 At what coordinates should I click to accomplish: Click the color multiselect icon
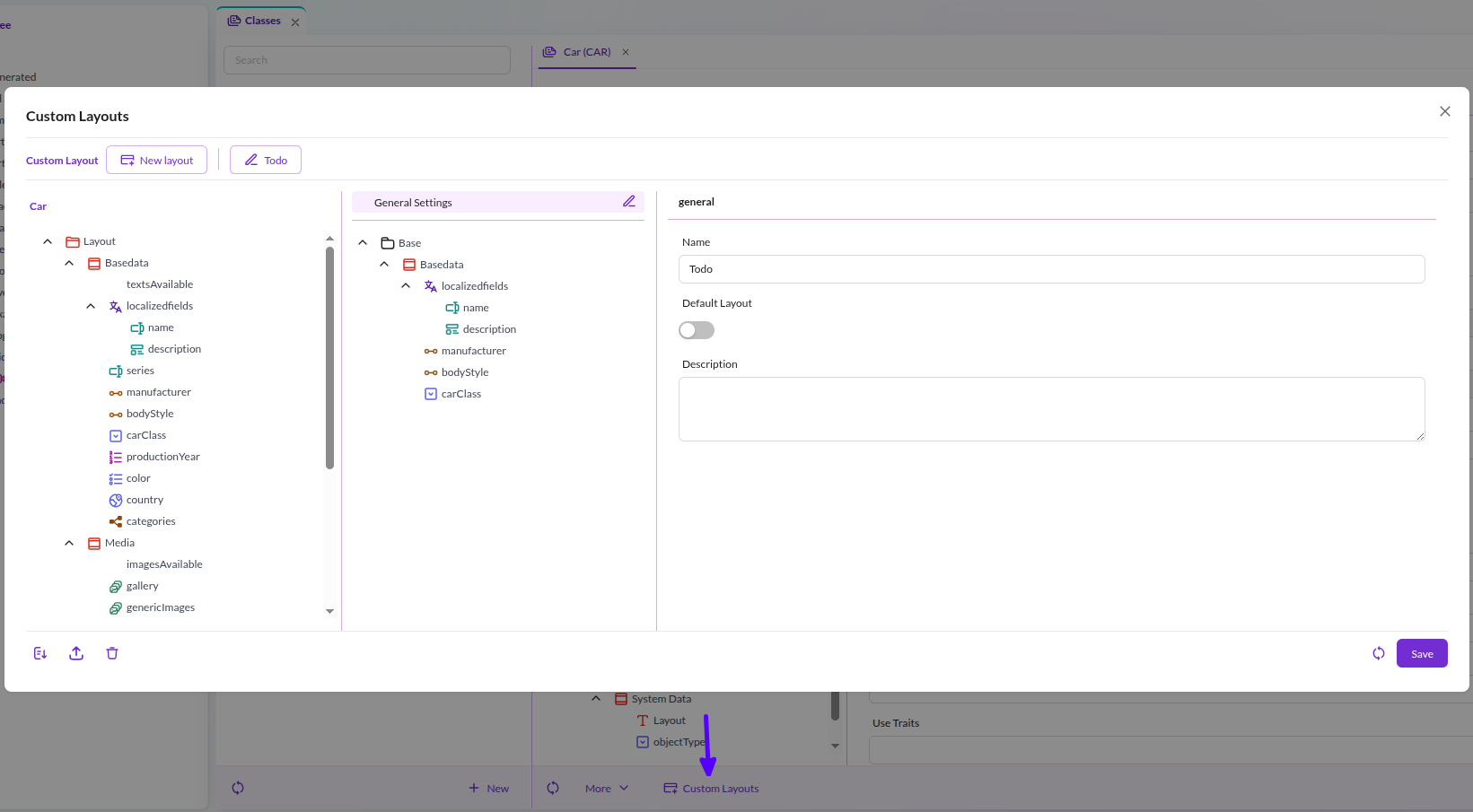[x=116, y=478]
